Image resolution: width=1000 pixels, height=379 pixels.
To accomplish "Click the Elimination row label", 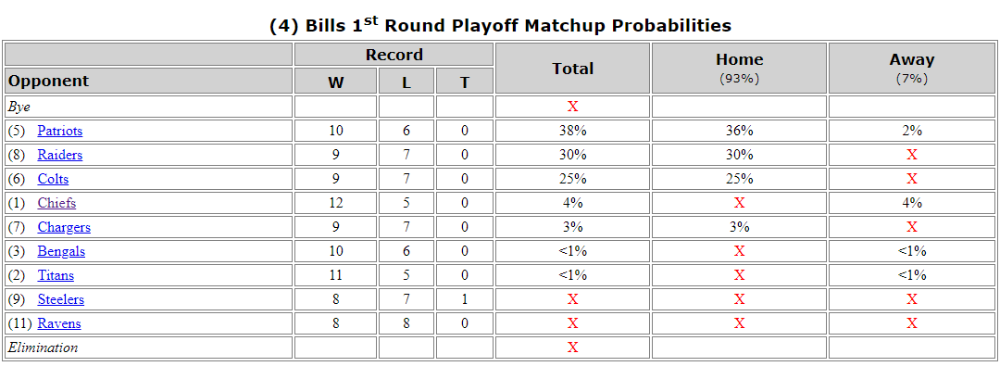I will tap(43, 348).
